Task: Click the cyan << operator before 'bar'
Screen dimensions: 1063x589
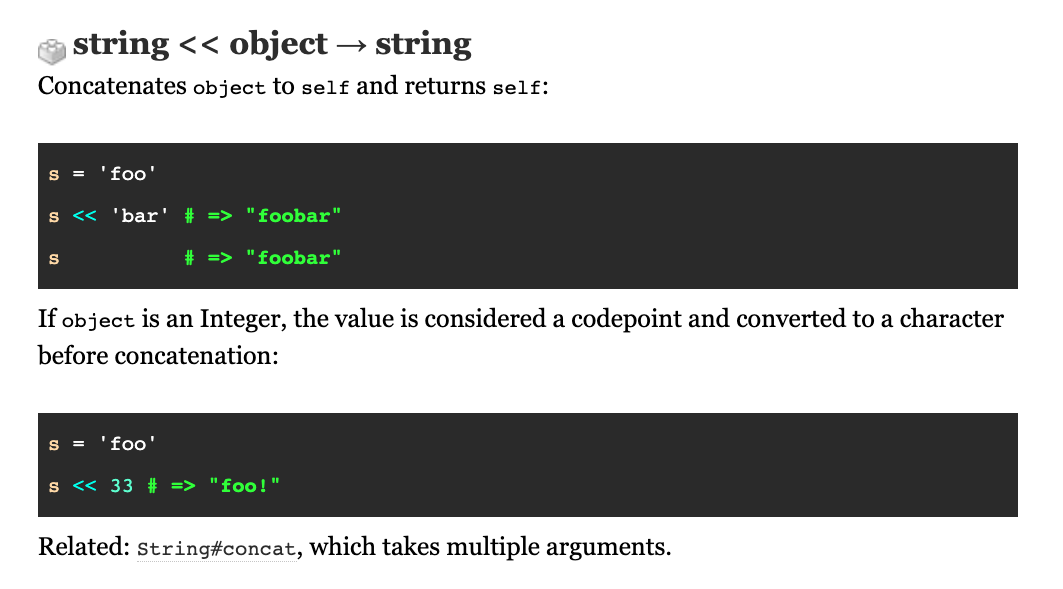Action: [85, 216]
